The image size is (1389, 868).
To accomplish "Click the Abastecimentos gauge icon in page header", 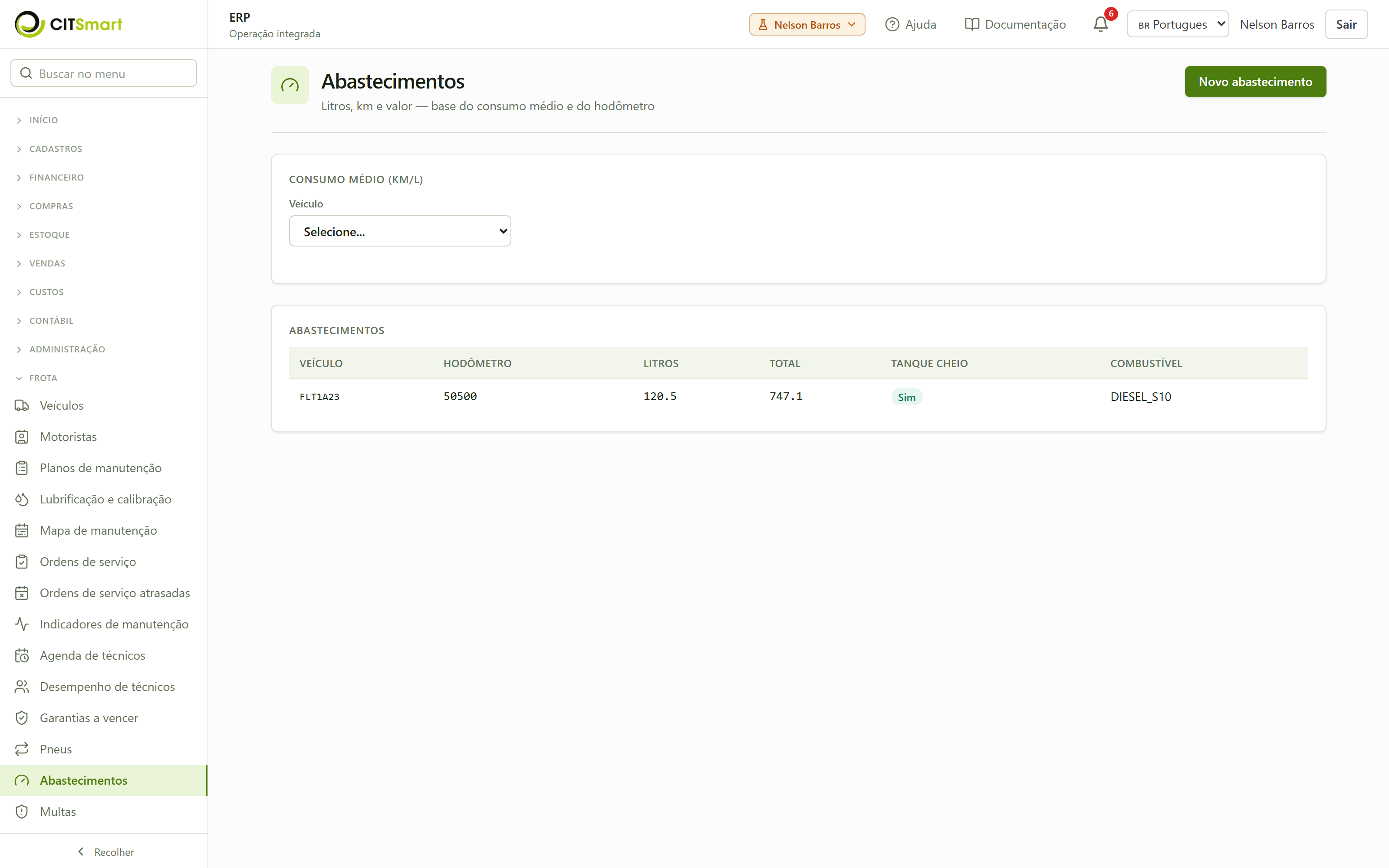I will coord(290,85).
